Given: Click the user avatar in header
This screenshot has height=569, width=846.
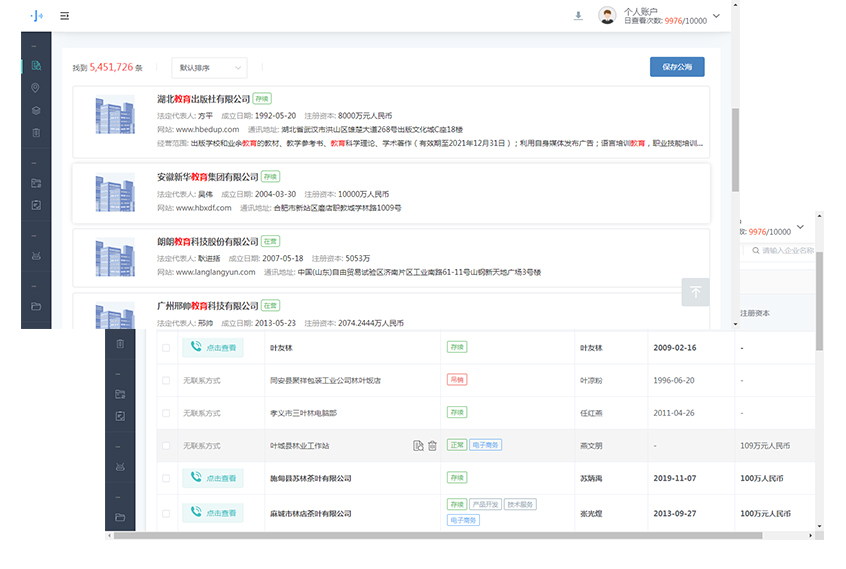Looking at the screenshot, I should pyautogui.click(x=607, y=16).
